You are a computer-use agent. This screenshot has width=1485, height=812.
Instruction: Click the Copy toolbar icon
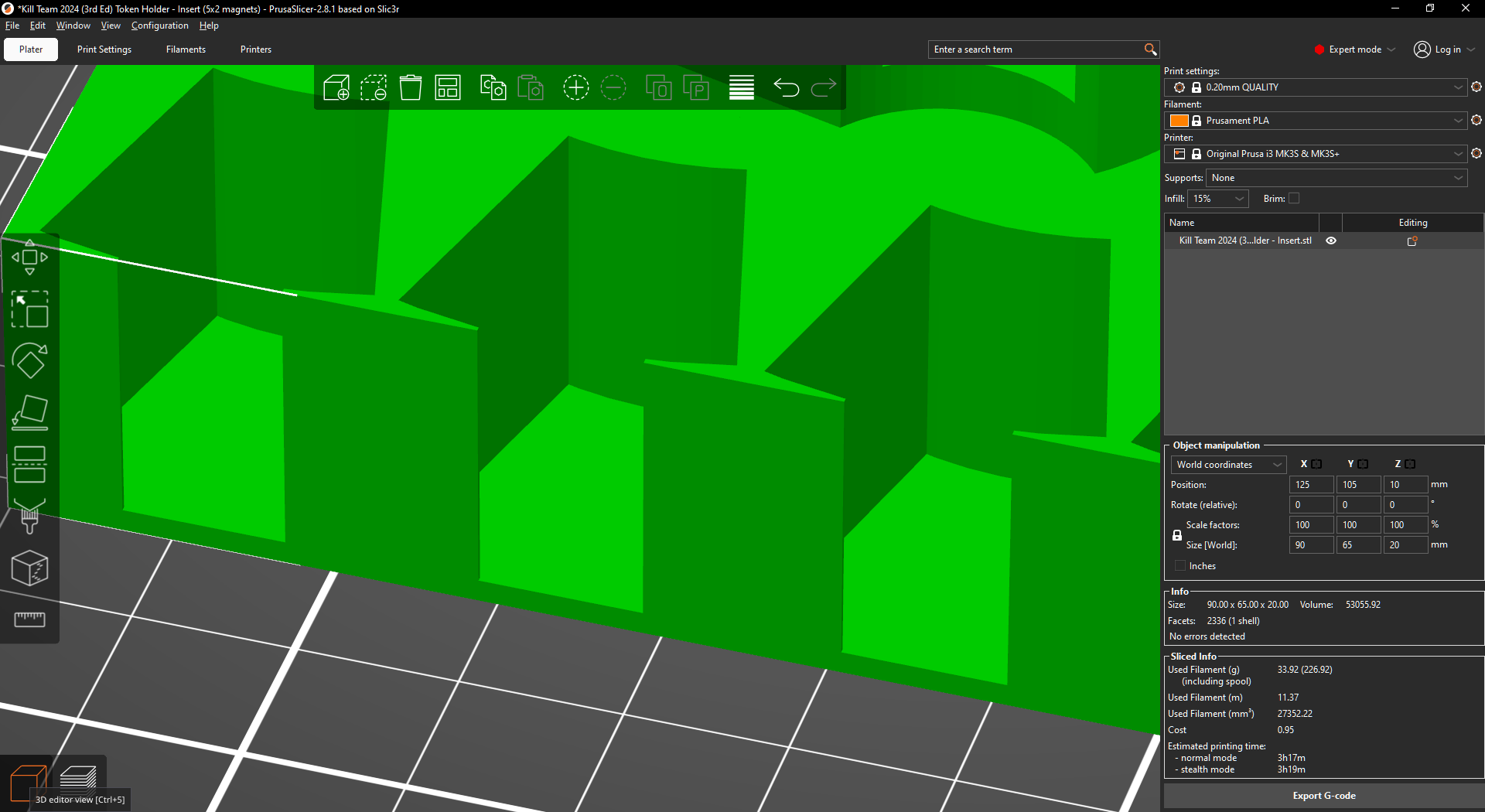(493, 87)
